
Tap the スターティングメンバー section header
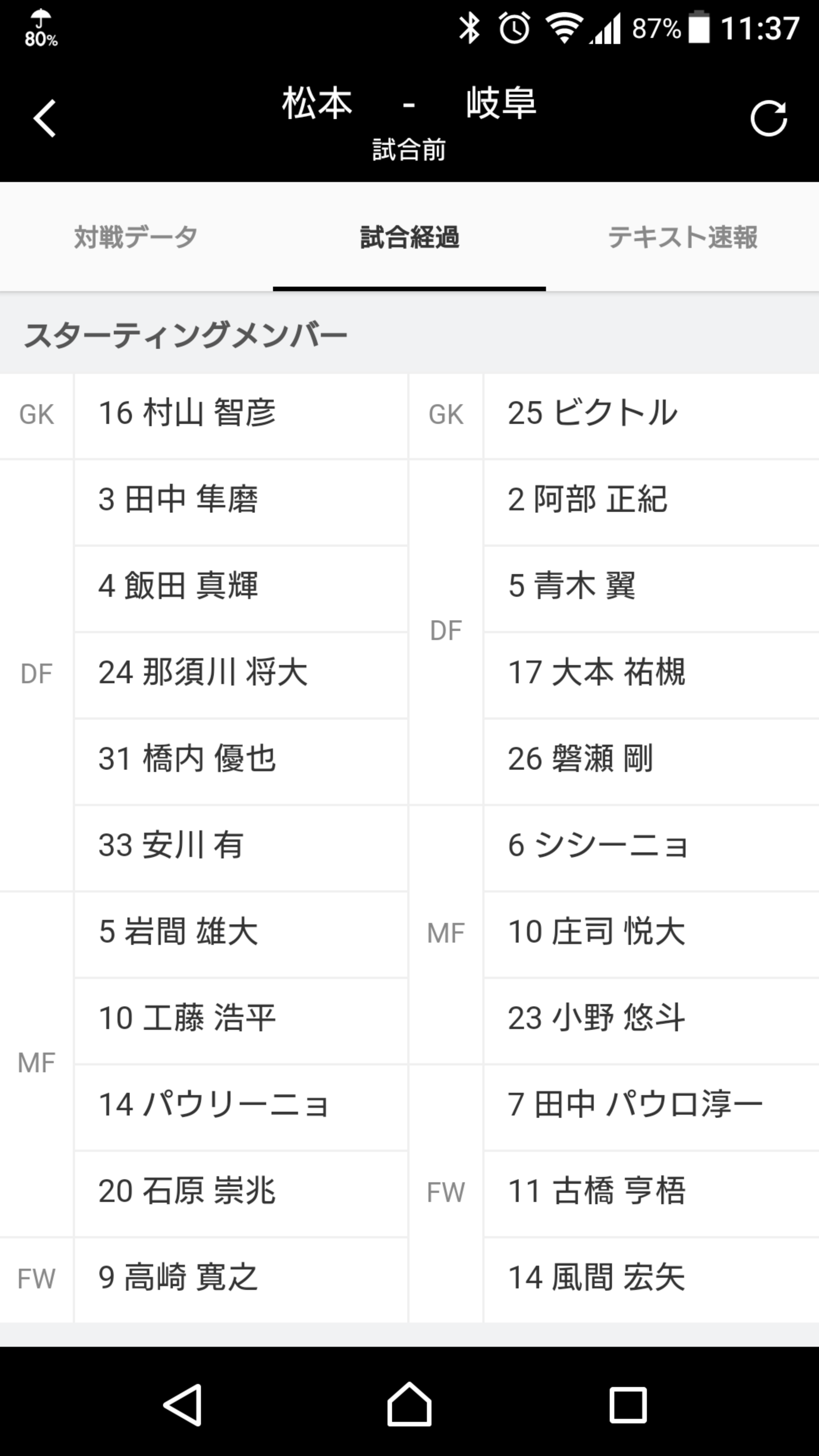pyautogui.click(x=185, y=334)
